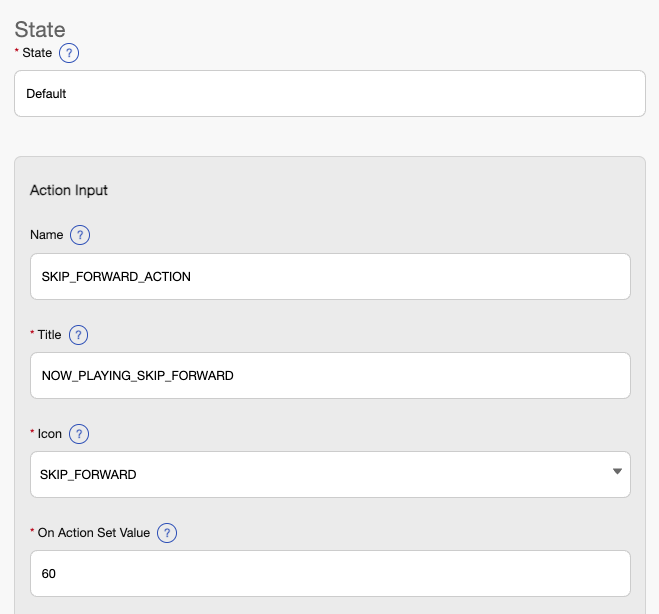Click the large State section heading
659x614 pixels.
(40, 29)
